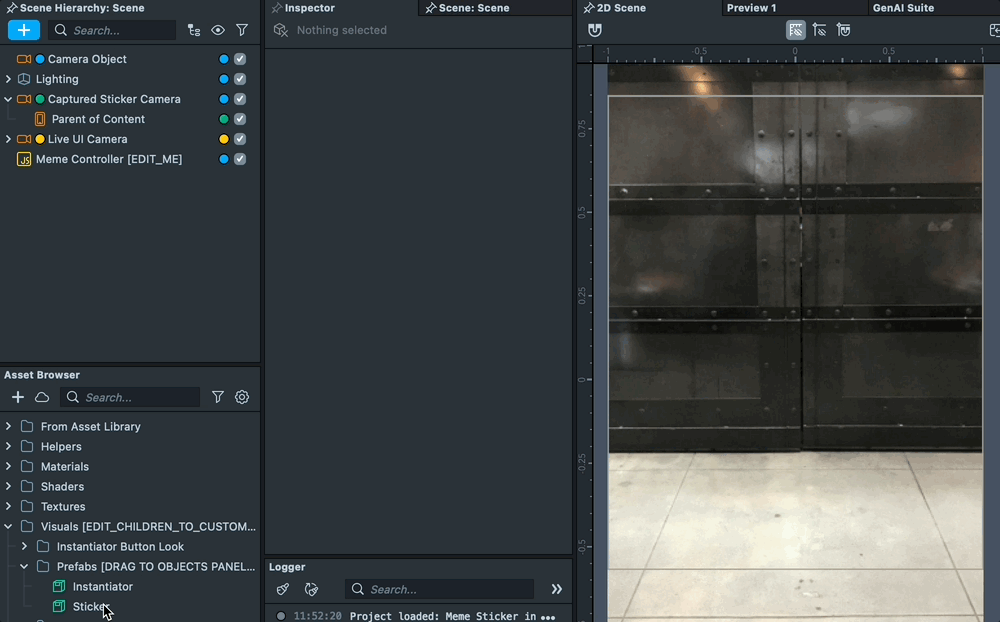Expand the Lighting object
1000x622 pixels.
click(x=8, y=79)
